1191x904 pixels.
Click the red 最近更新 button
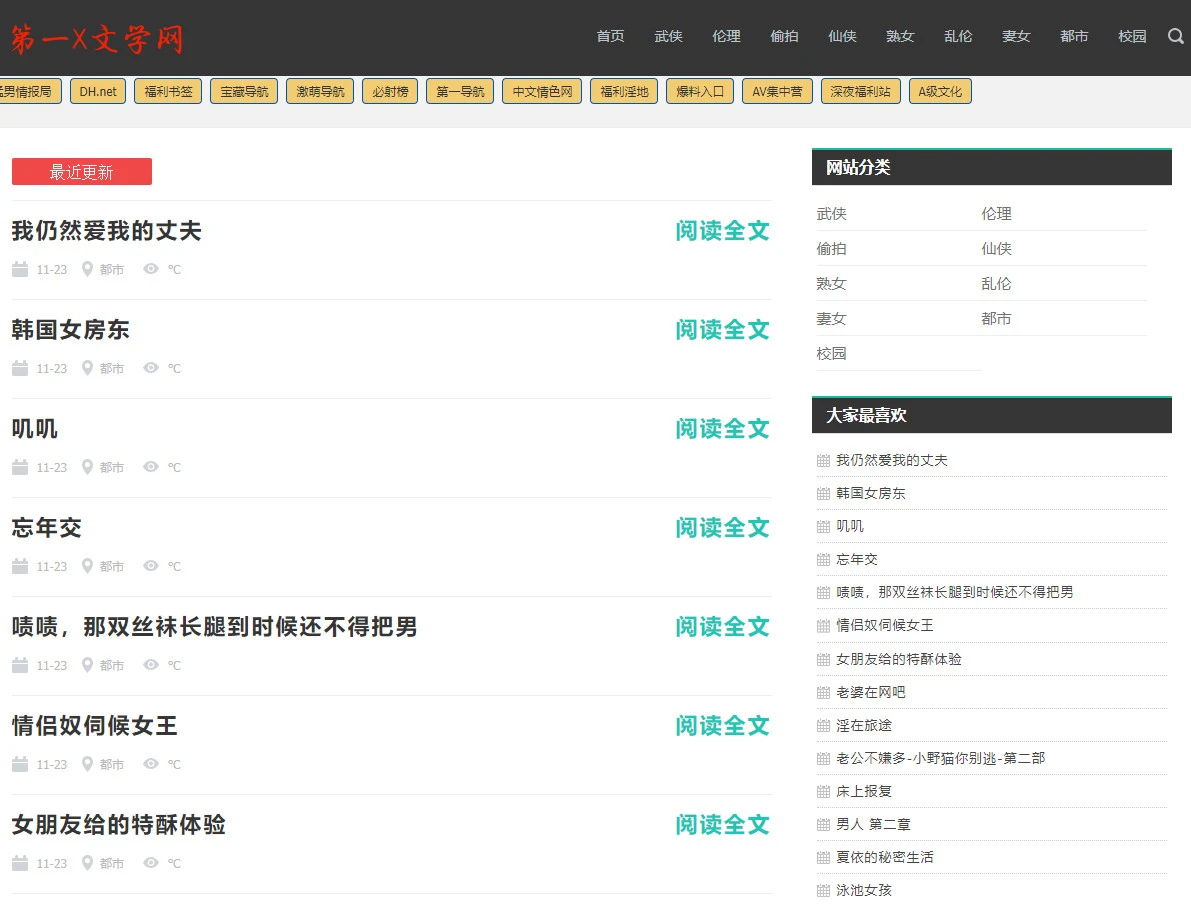coord(82,172)
